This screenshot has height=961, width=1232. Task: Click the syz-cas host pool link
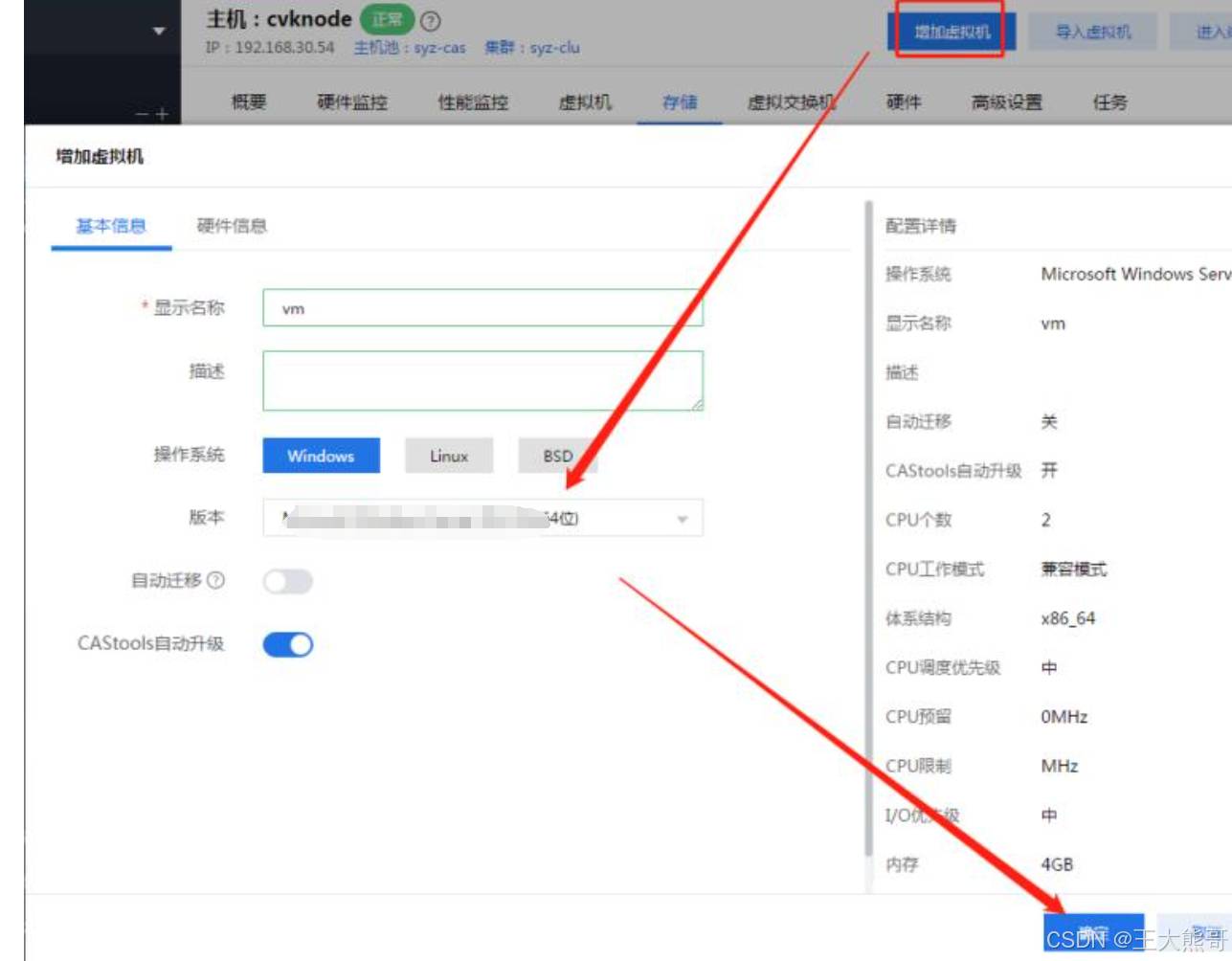(439, 48)
